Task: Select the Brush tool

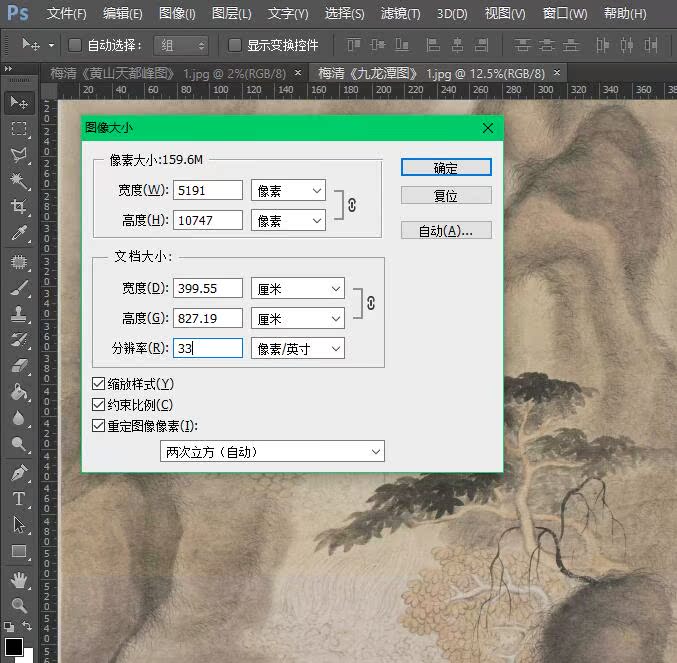Action: [19, 288]
